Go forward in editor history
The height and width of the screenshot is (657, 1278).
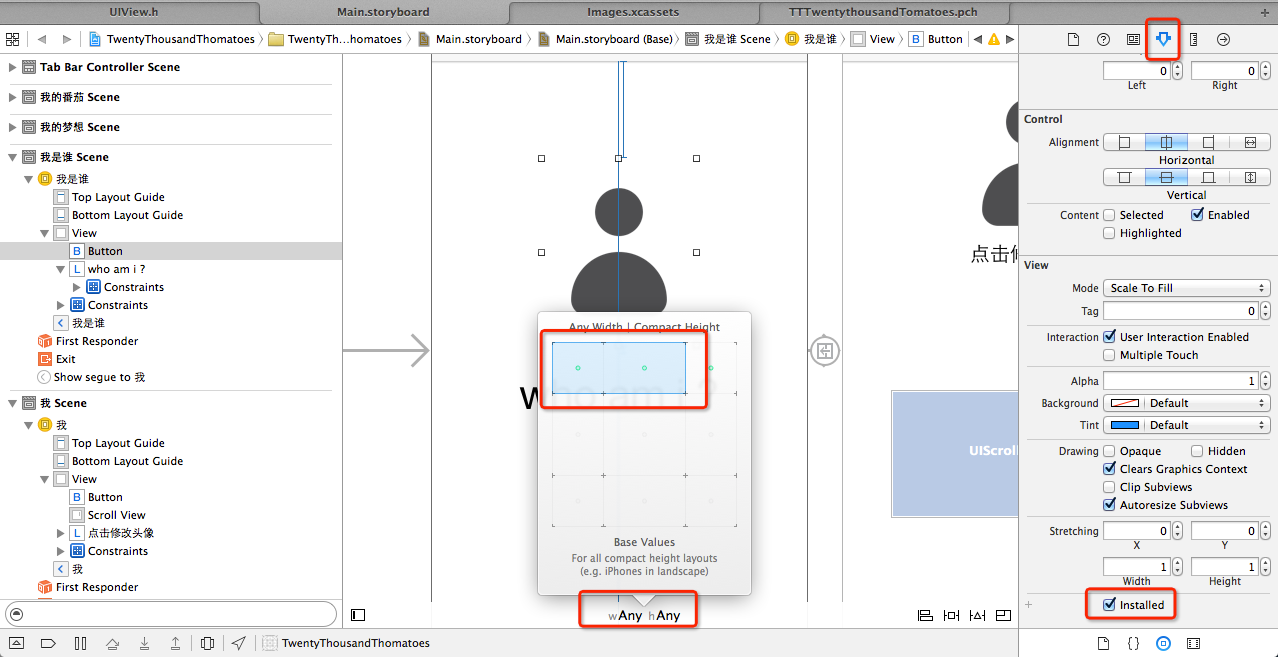[x=67, y=39]
